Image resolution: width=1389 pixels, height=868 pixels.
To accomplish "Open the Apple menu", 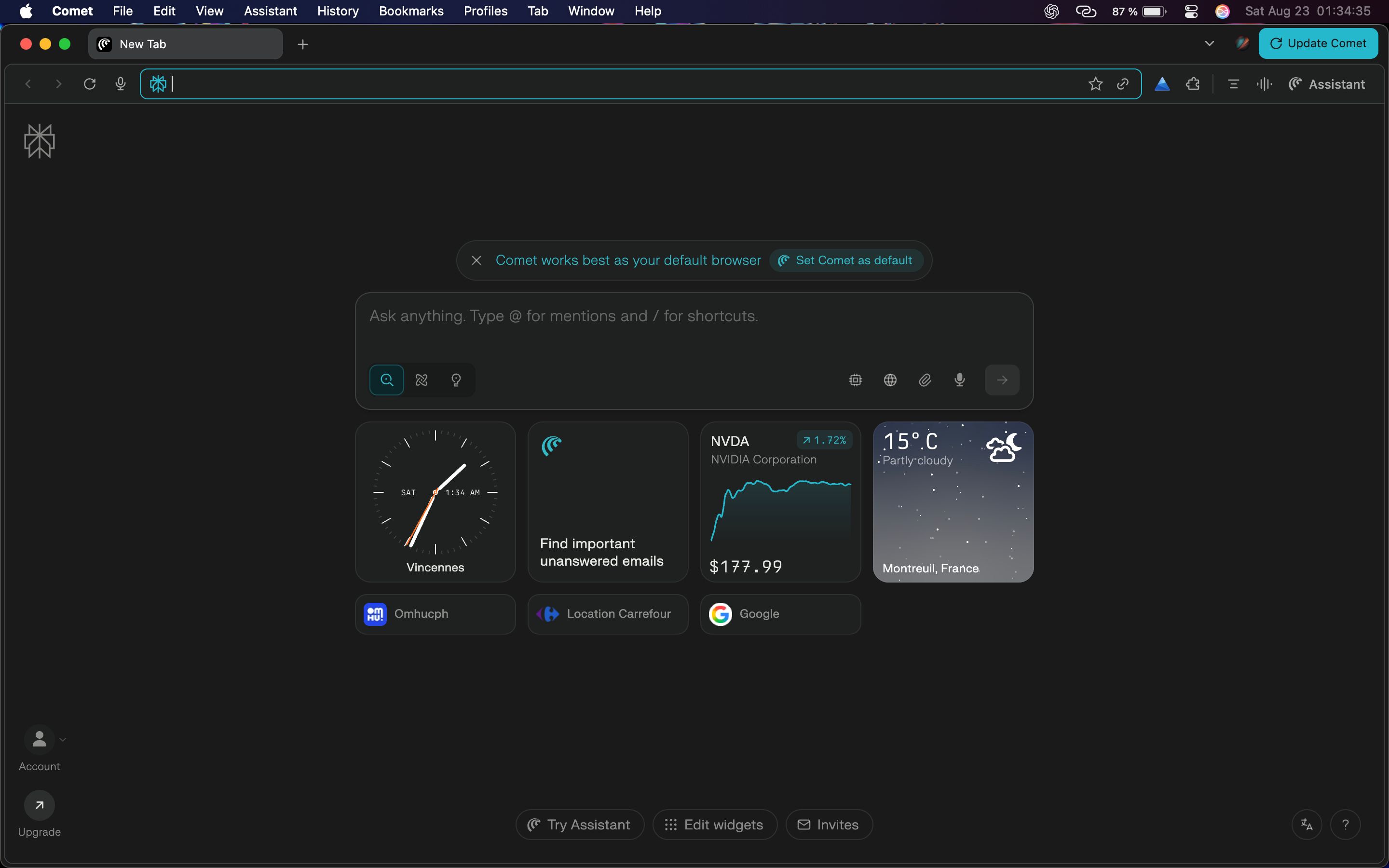I will [27, 11].
